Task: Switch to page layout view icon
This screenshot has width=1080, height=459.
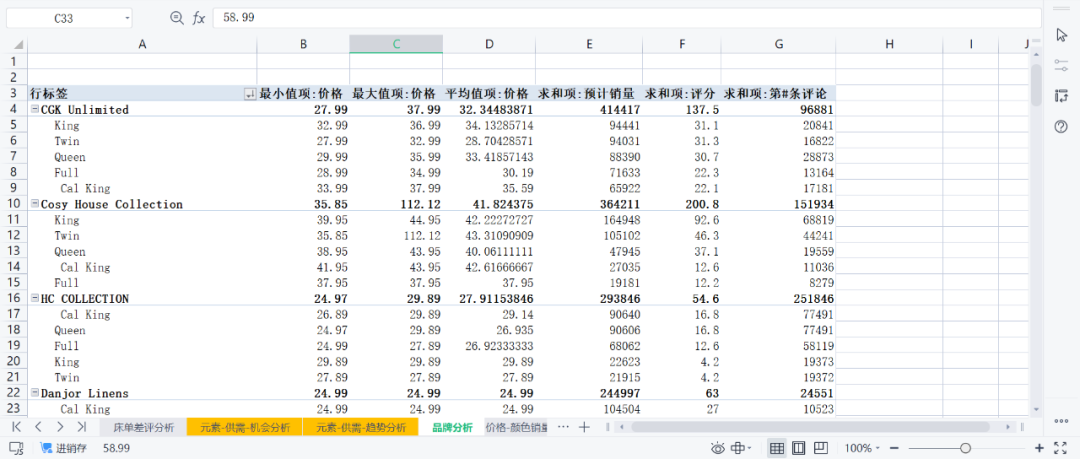Action: pyautogui.click(x=798, y=448)
